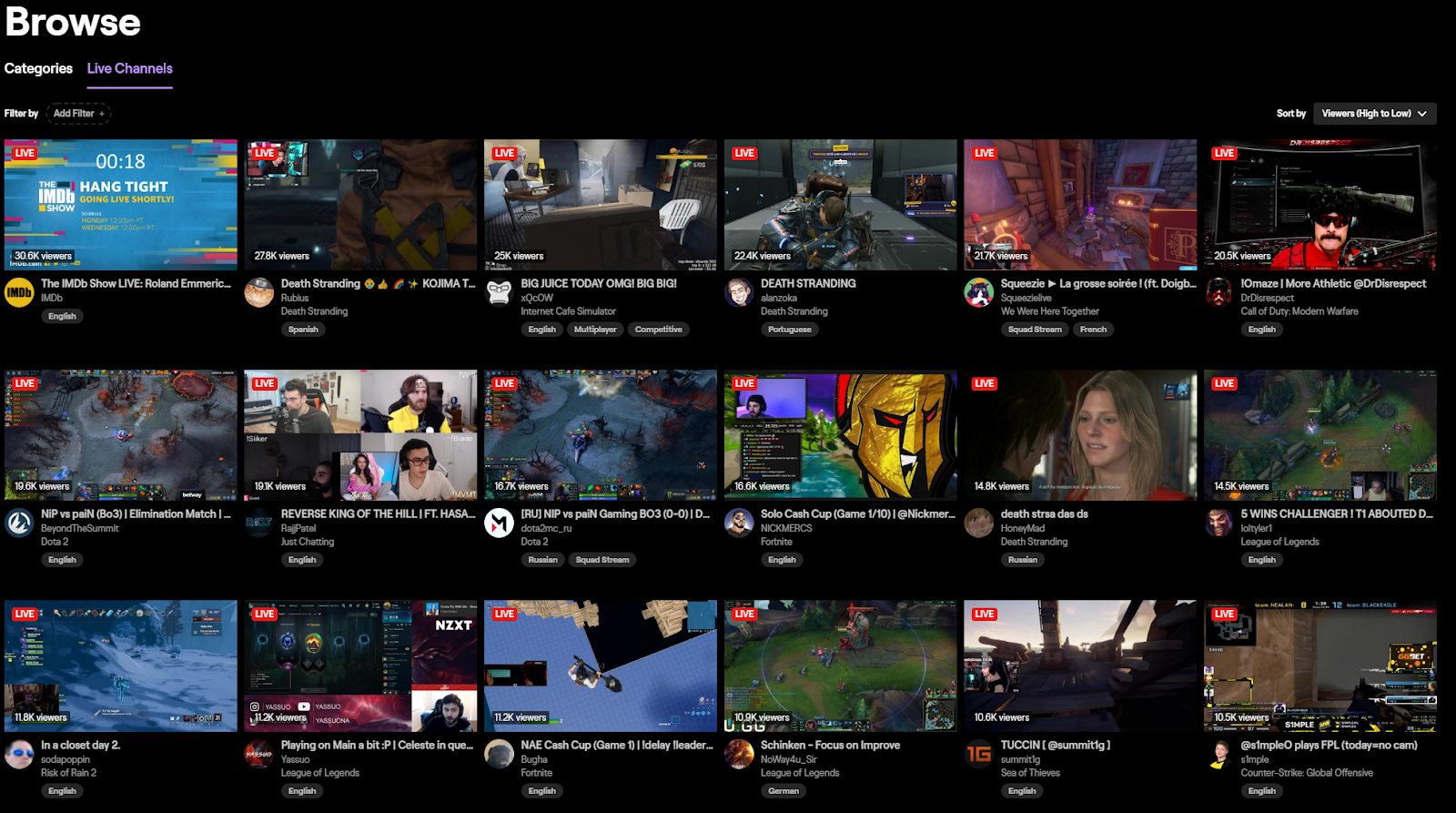Open IMDb channel avatar icon
The height and width of the screenshot is (813, 1456).
(x=19, y=293)
